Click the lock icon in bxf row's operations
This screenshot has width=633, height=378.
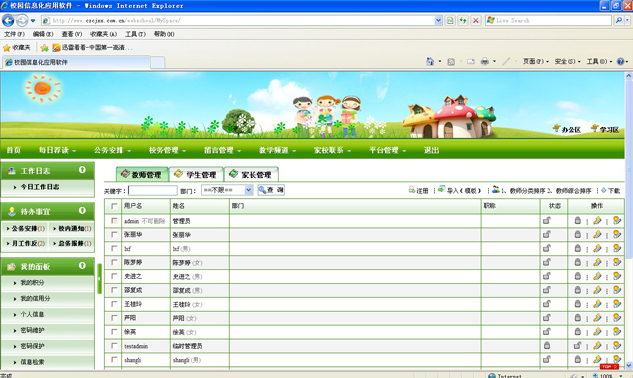(578, 248)
